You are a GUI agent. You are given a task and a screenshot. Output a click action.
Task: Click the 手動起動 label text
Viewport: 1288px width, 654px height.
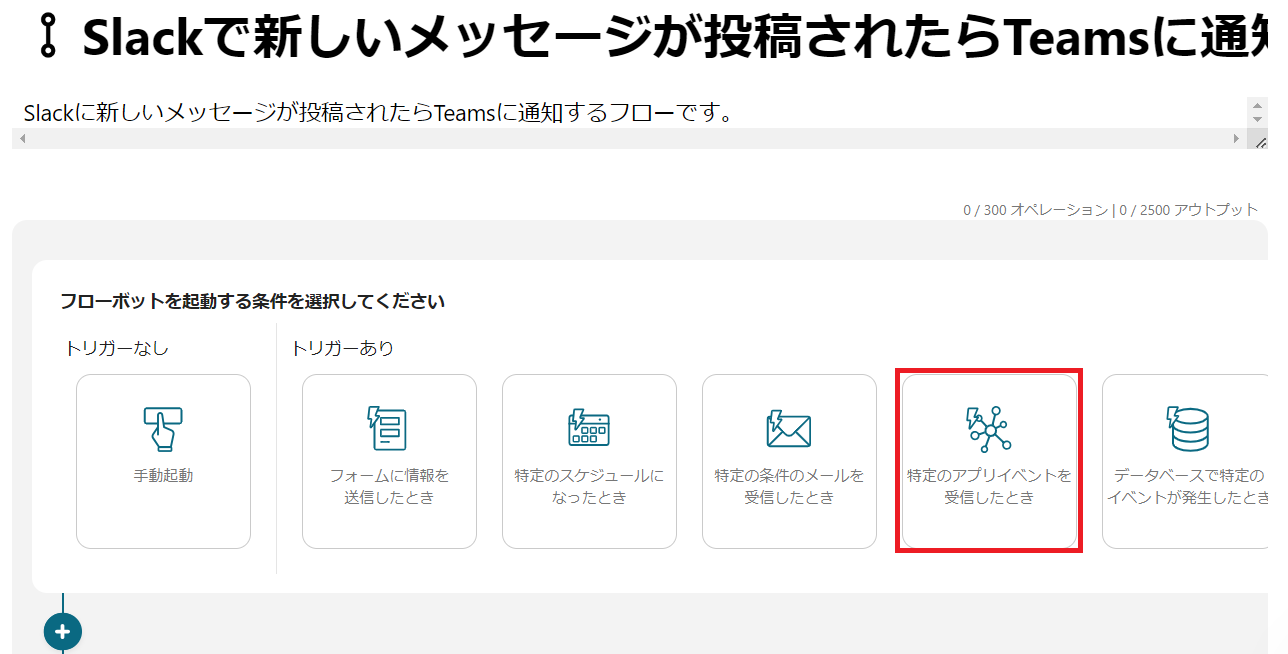pos(163,476)
